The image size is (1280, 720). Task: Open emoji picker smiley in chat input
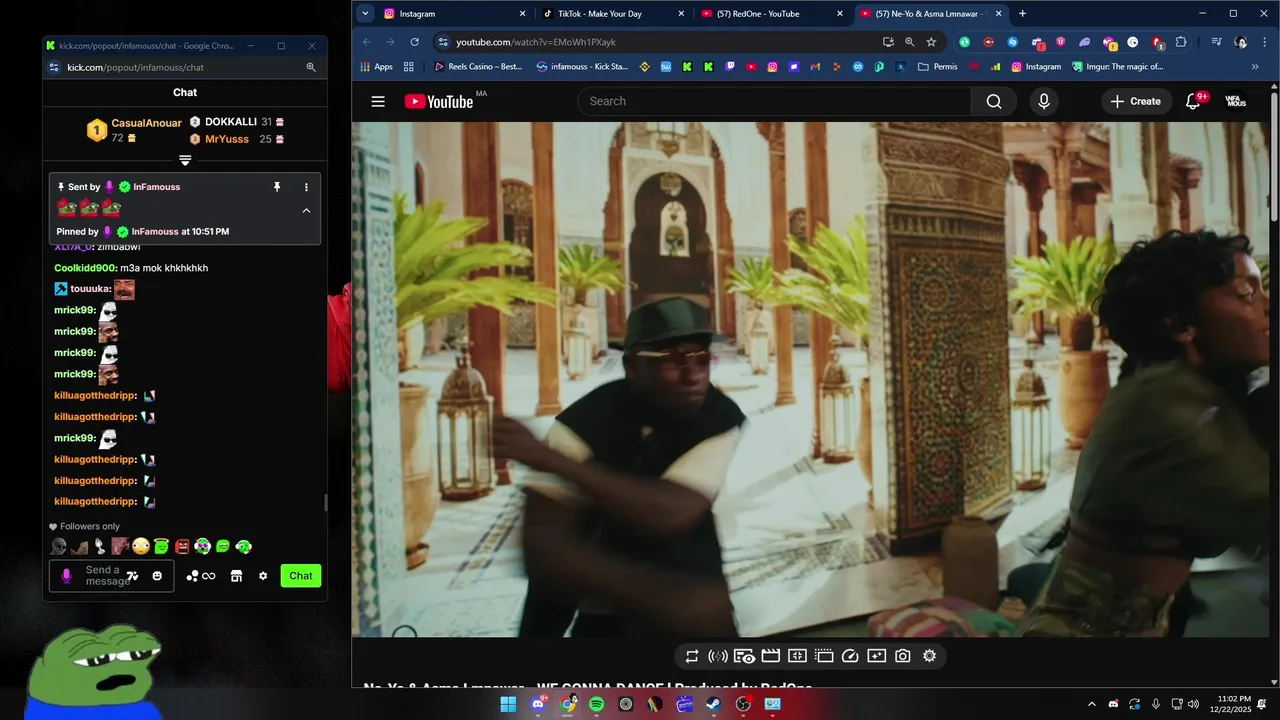[x=157, y=576]
